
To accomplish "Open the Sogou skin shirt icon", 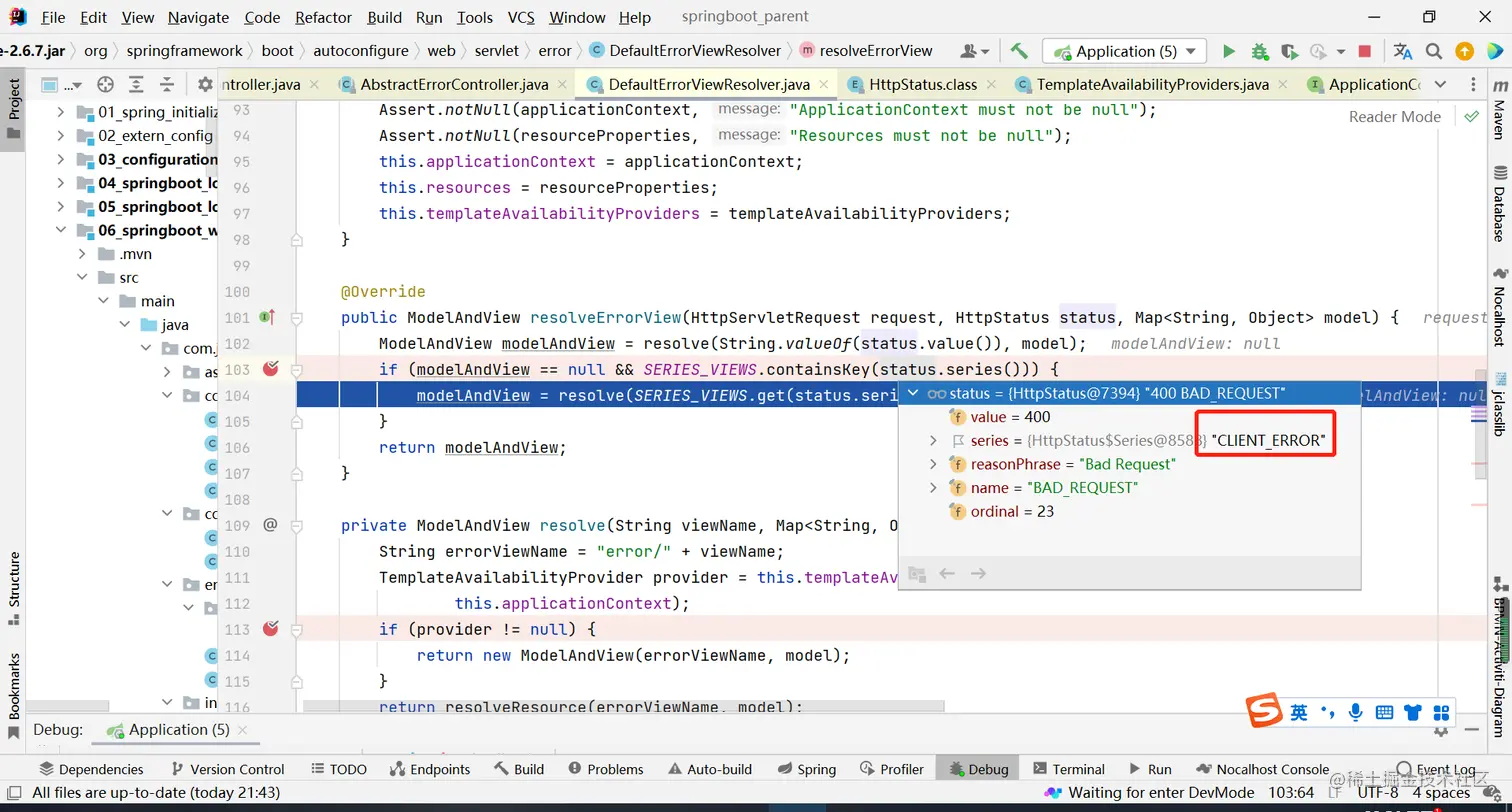I will pyautogui.click(x=1412, y=713).
